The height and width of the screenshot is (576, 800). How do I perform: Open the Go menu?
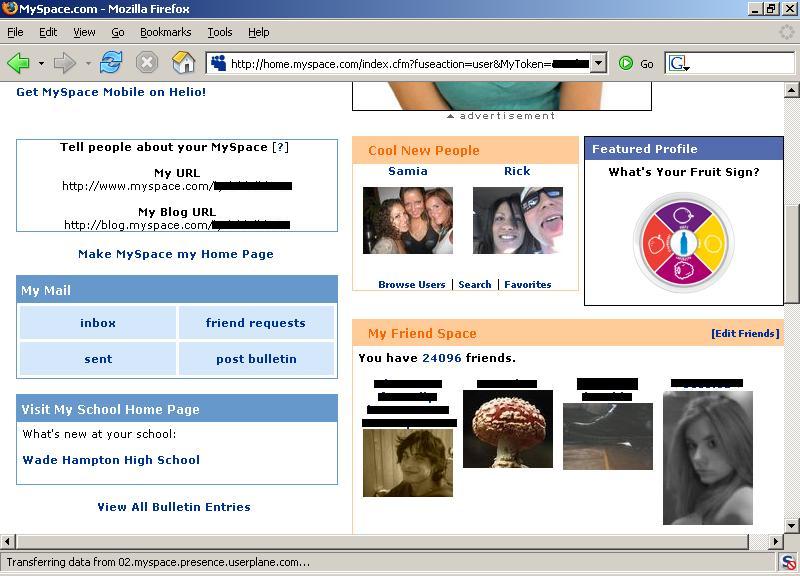click(x=118, y=32)
